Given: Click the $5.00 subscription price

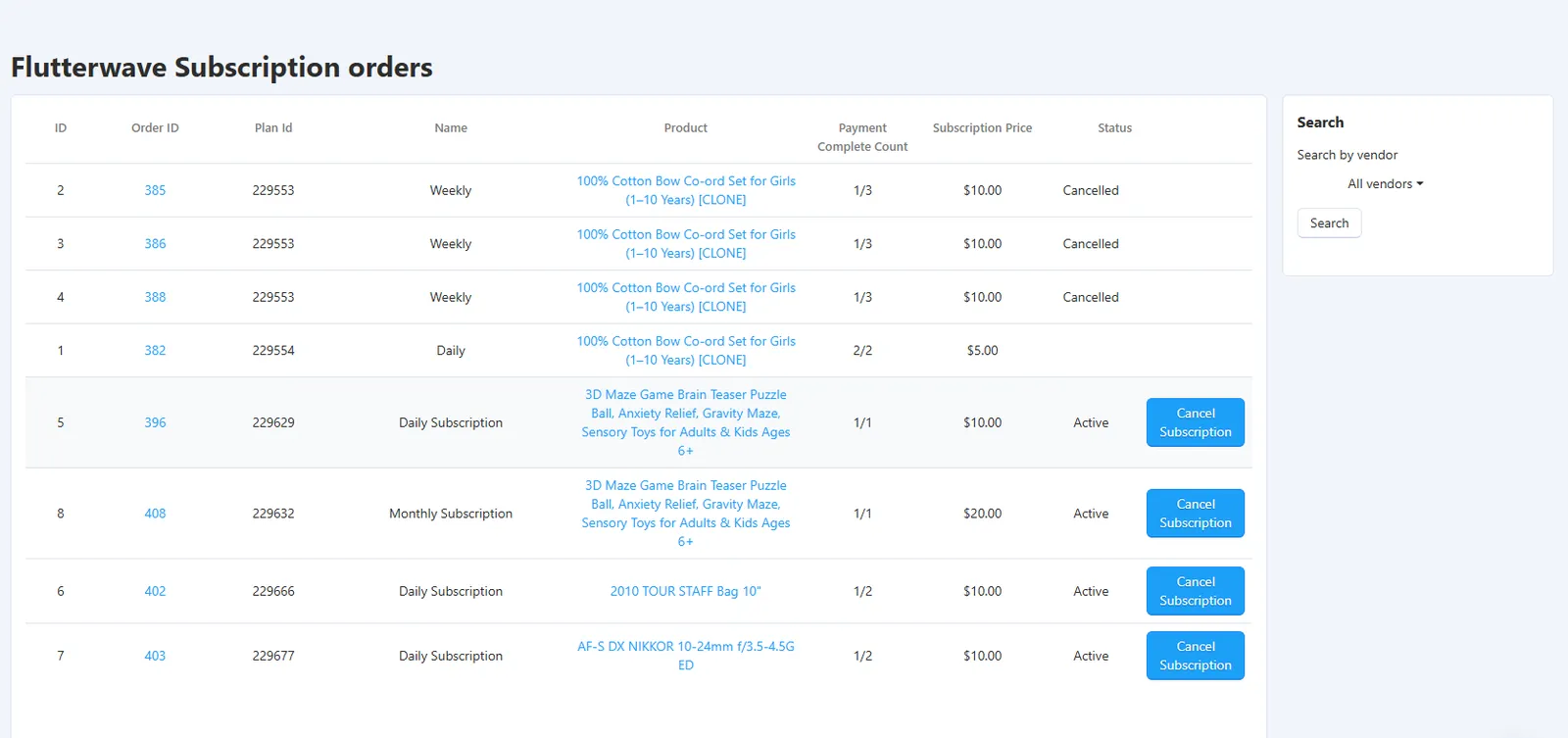Looking at the screenshot, I should tap(982, 350).
